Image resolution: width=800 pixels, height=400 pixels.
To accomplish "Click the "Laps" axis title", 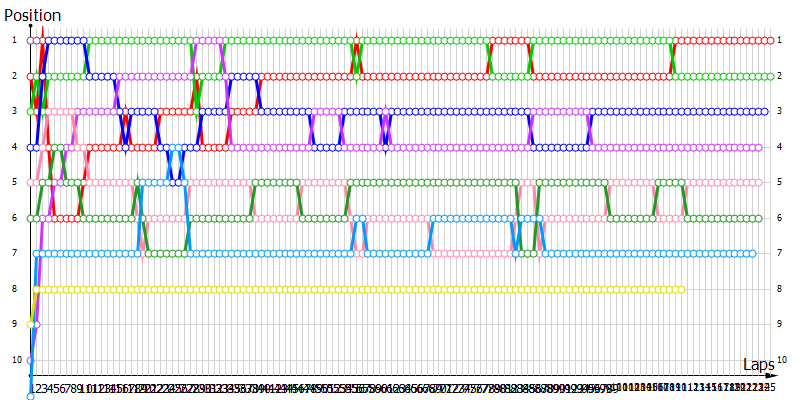I will (x=759, y=365).
